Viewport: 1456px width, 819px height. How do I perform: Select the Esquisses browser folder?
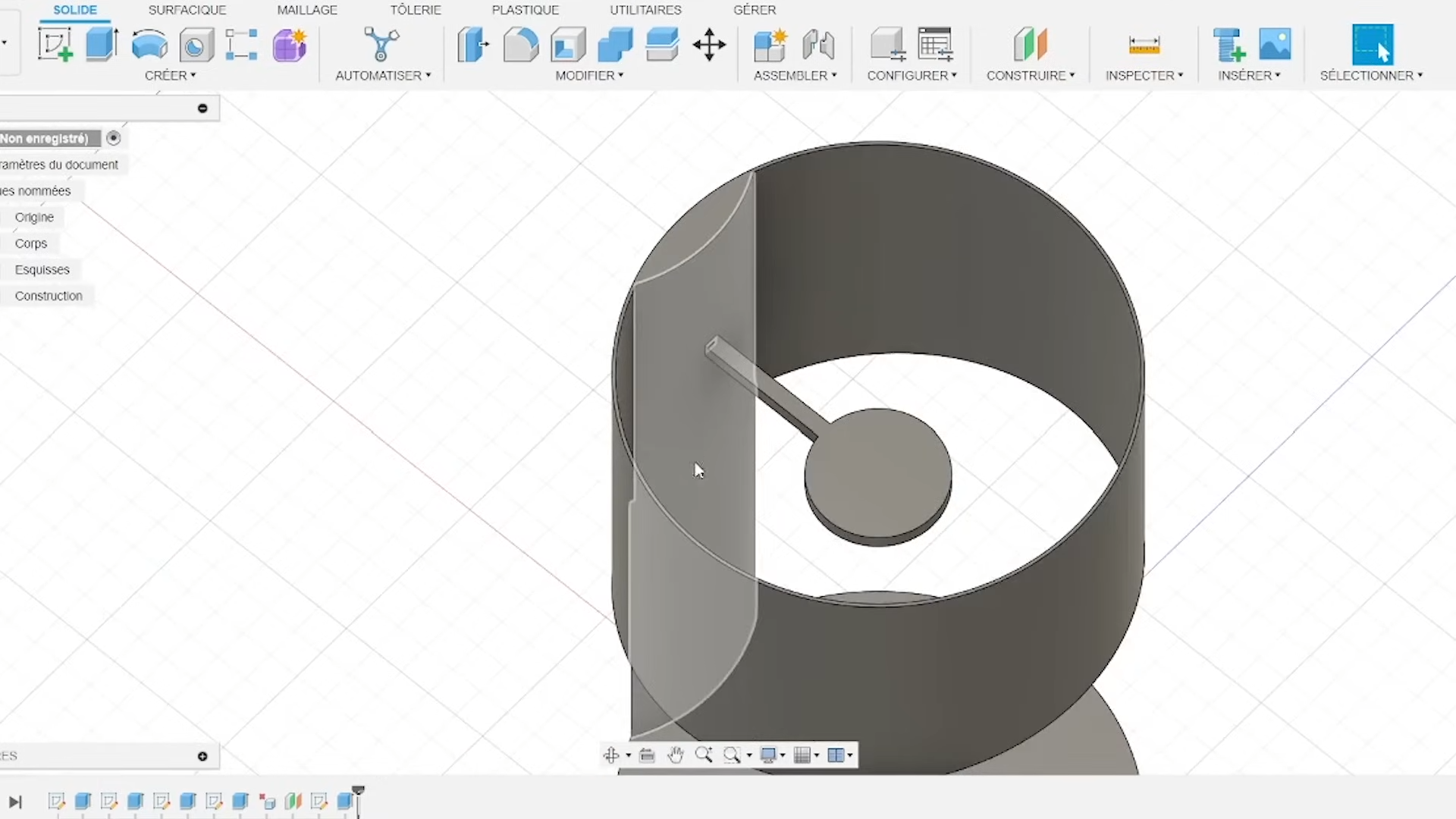click(42, 270)
